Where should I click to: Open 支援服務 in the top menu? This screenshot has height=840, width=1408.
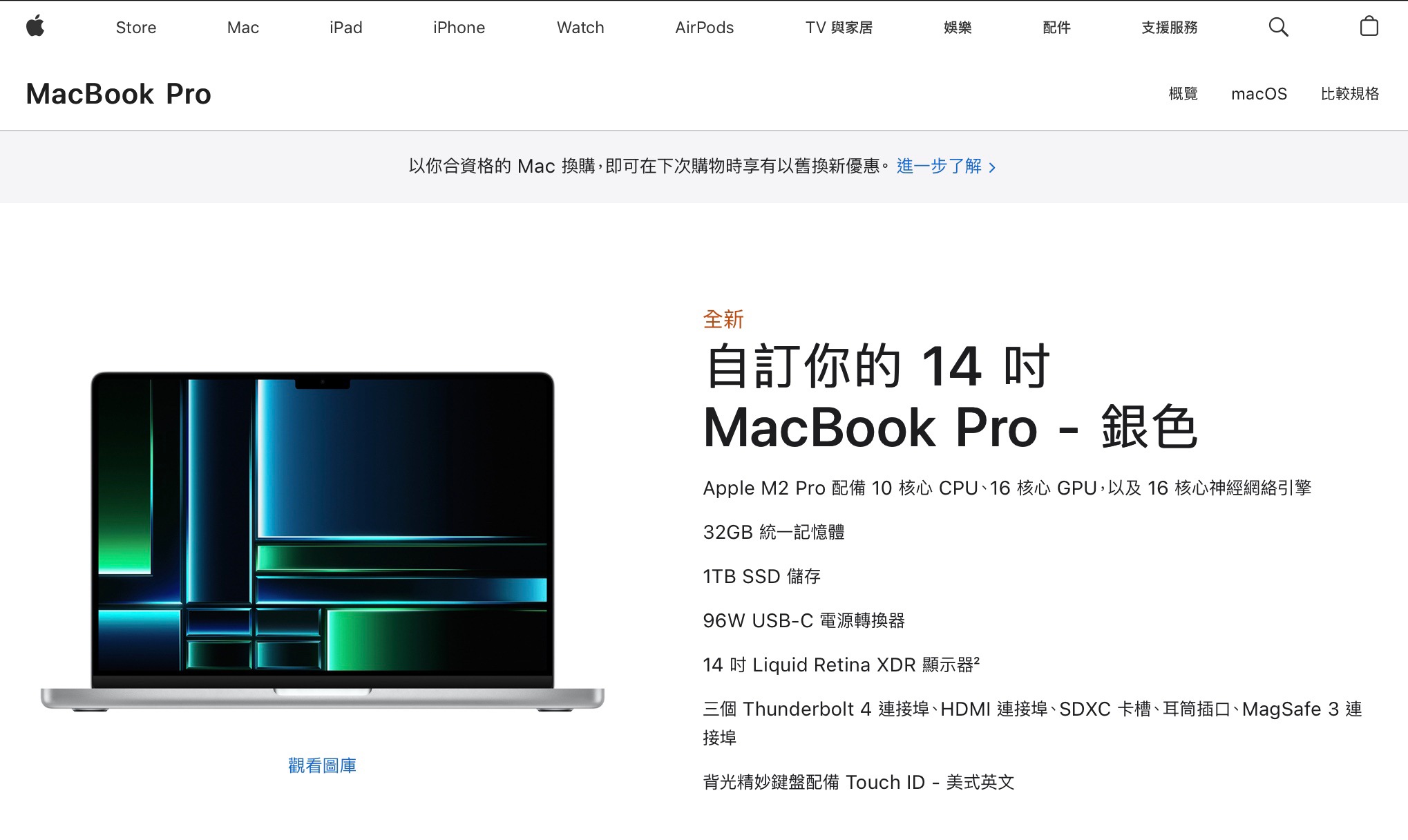coord(1169,28)
